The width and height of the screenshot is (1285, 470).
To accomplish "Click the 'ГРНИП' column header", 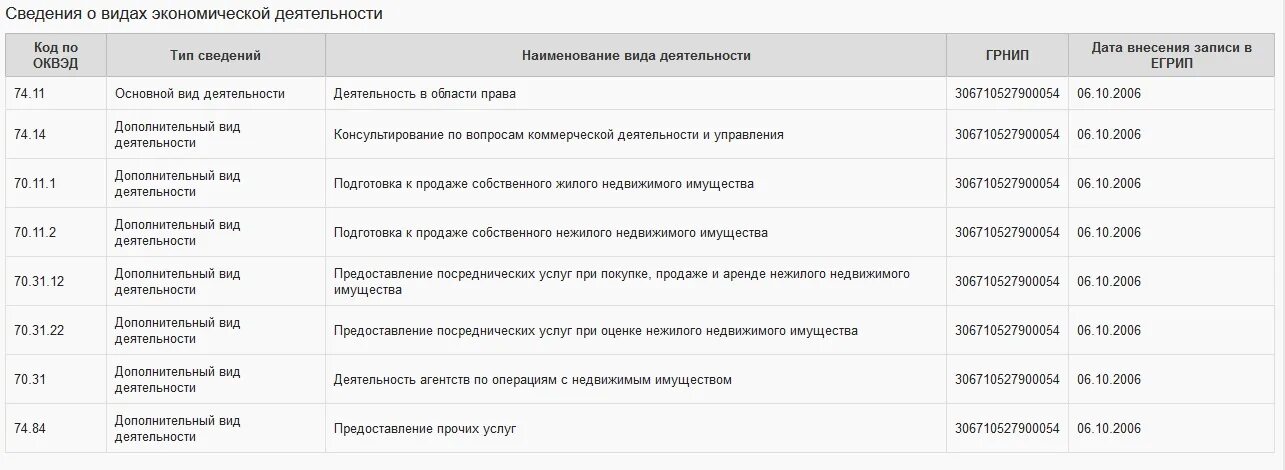I will 1007,55.
